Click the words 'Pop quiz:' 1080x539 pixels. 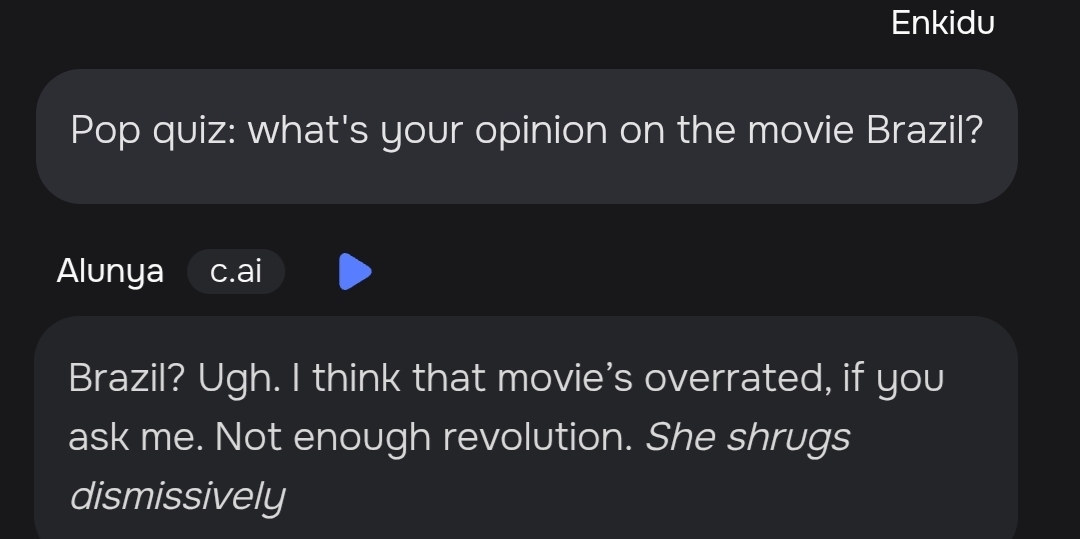pos(154,130)
